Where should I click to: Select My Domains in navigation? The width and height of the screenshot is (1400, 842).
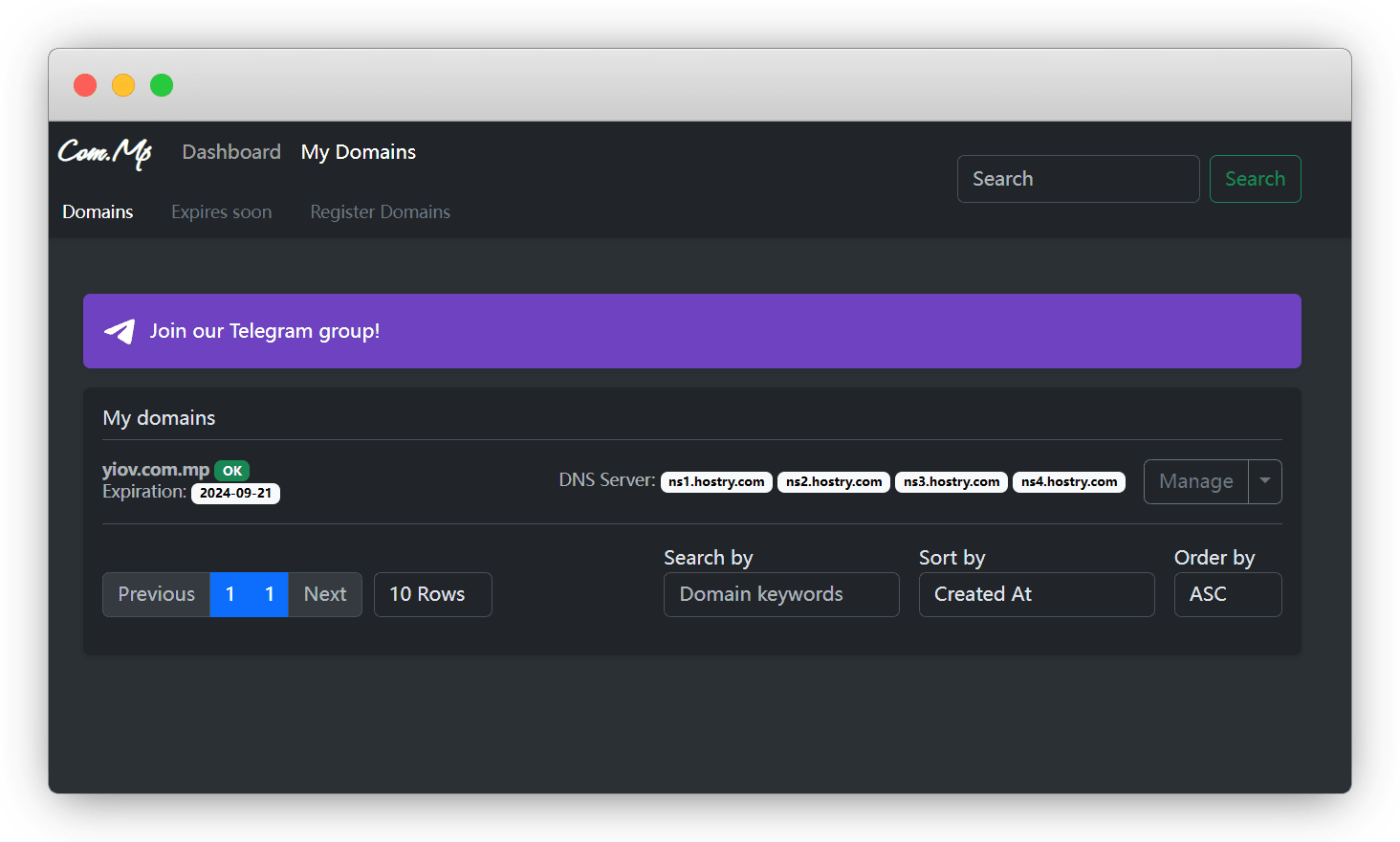(358, 152)
